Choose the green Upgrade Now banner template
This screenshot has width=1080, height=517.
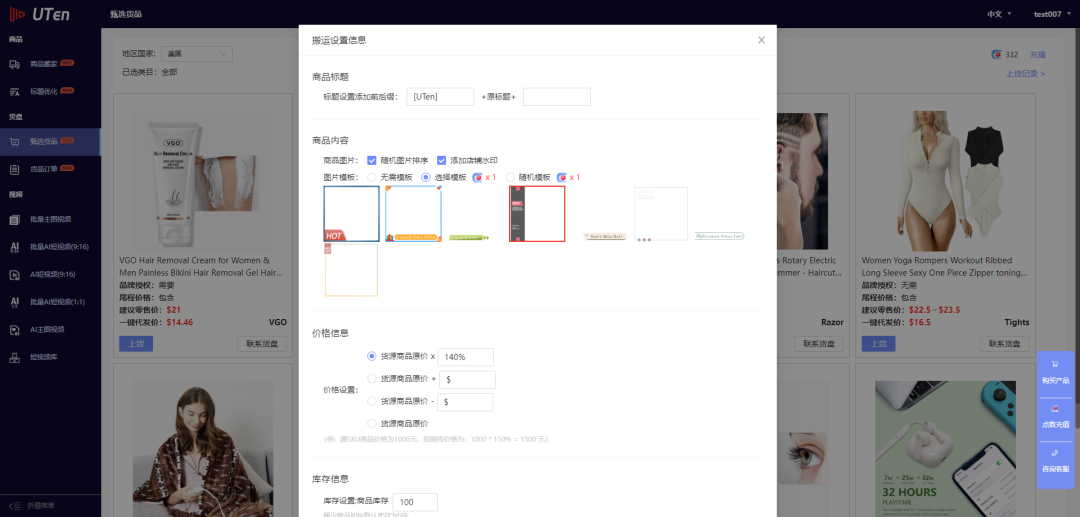coord(468,237)
